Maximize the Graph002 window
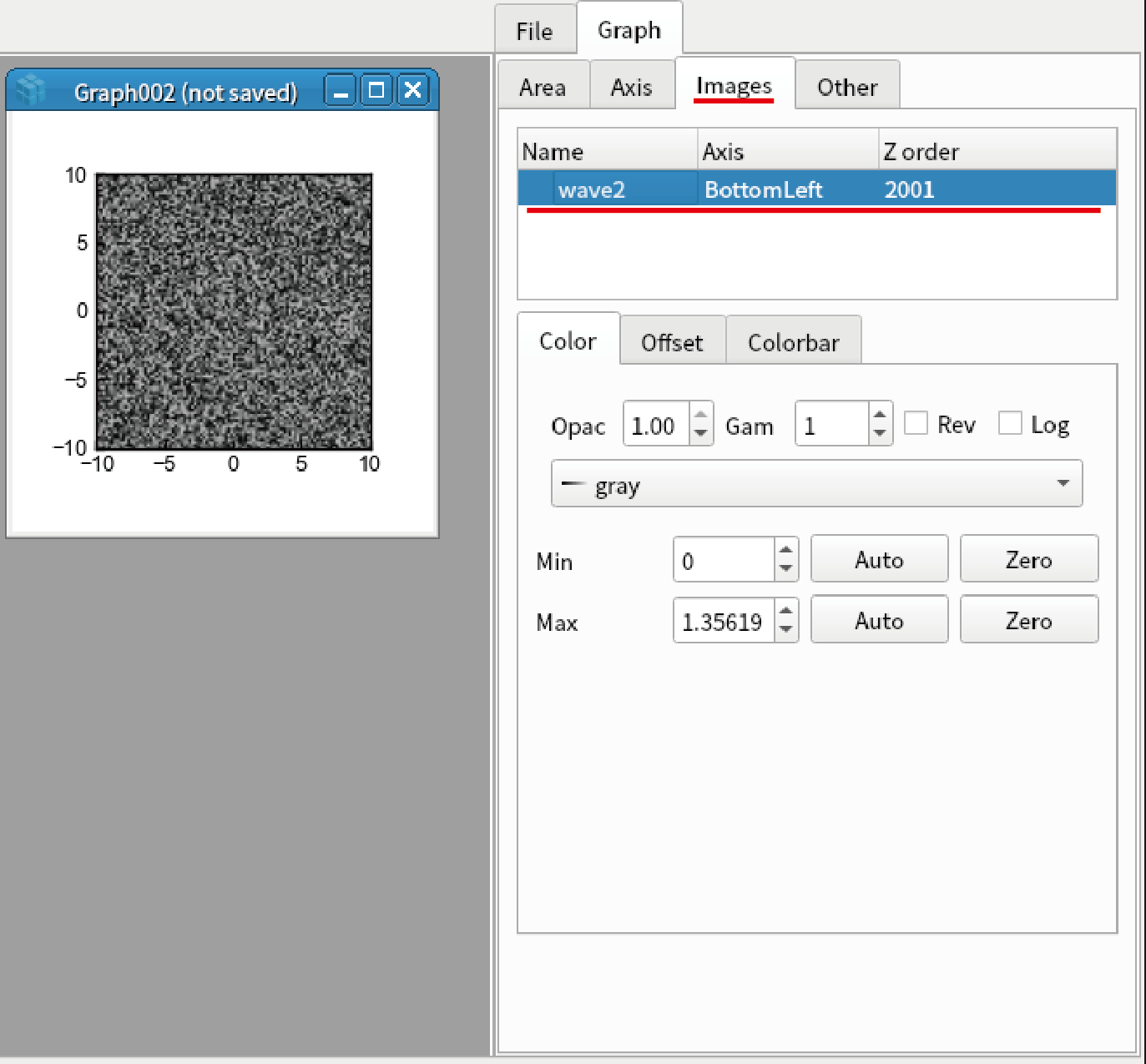This screenshot has height=1064, width=1146. [376, 90]
